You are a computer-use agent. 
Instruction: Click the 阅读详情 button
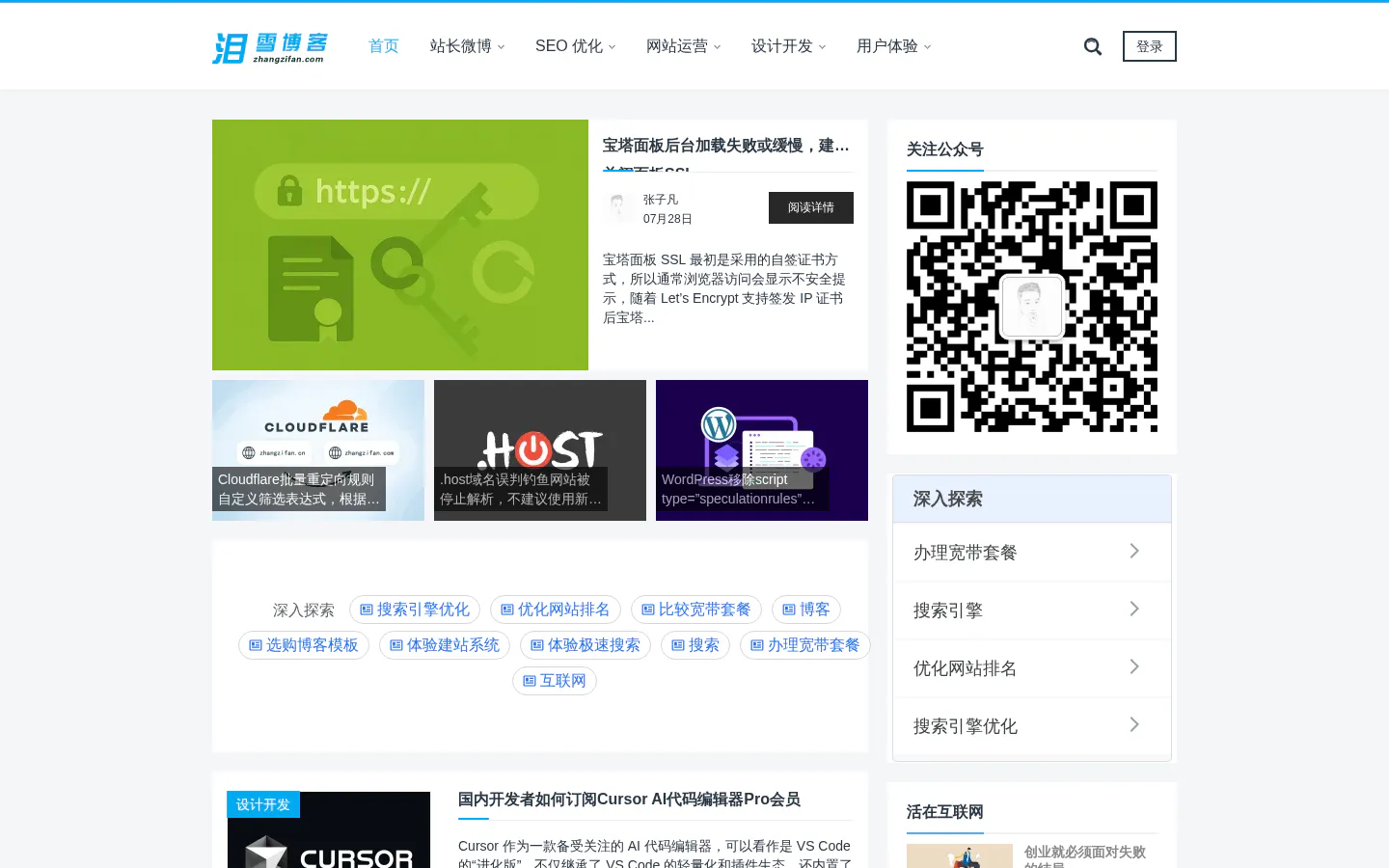coord(811,207)
